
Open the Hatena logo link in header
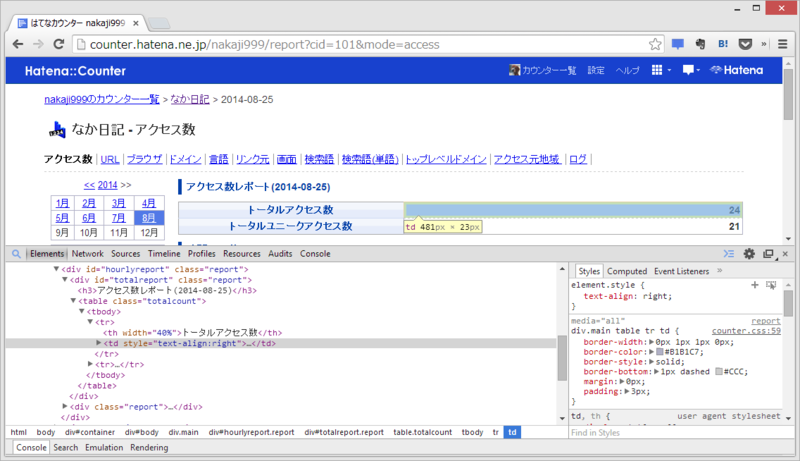pos(737,70)
